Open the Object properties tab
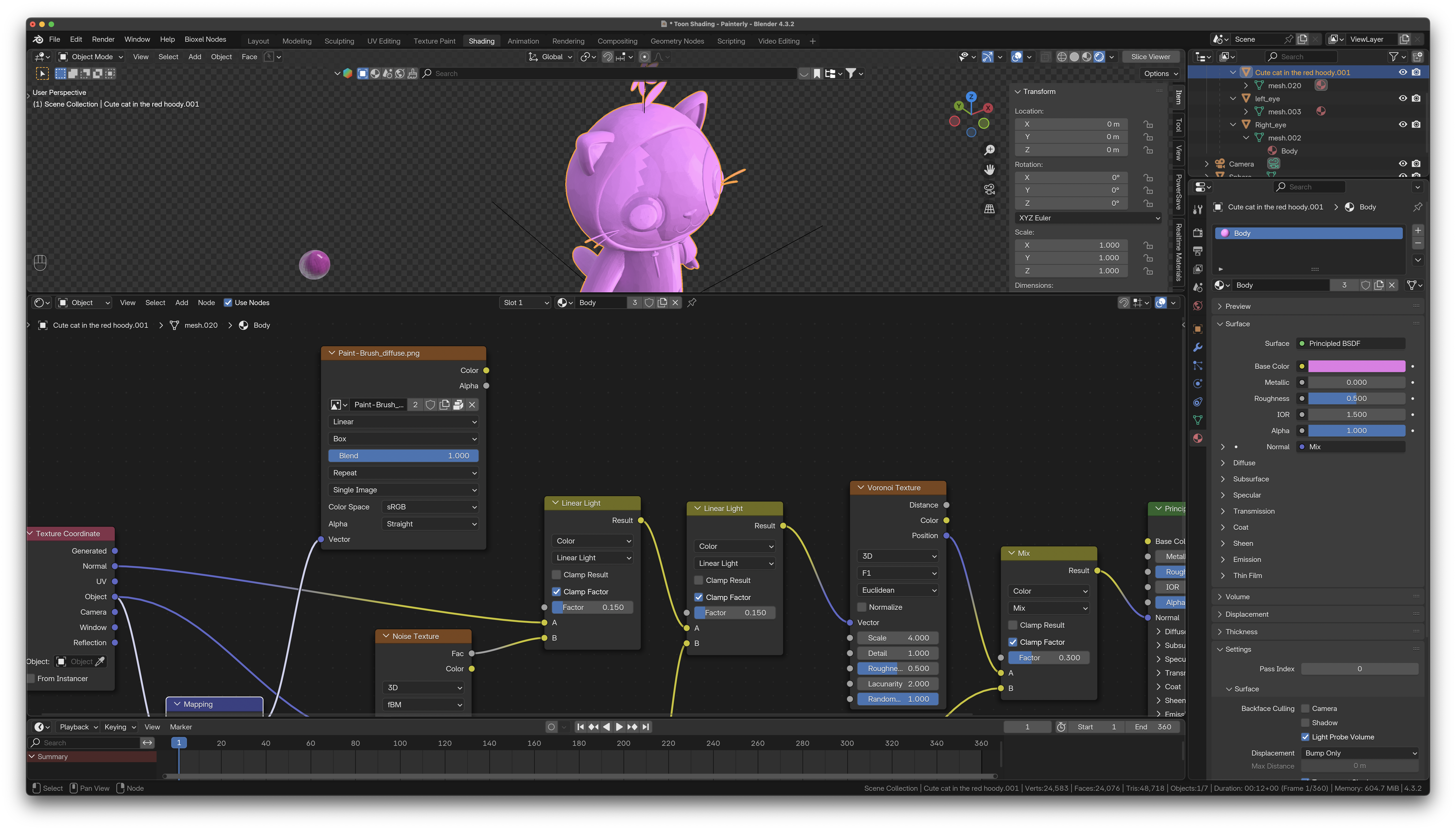The image size is (1456, 830). point(1198,329)
